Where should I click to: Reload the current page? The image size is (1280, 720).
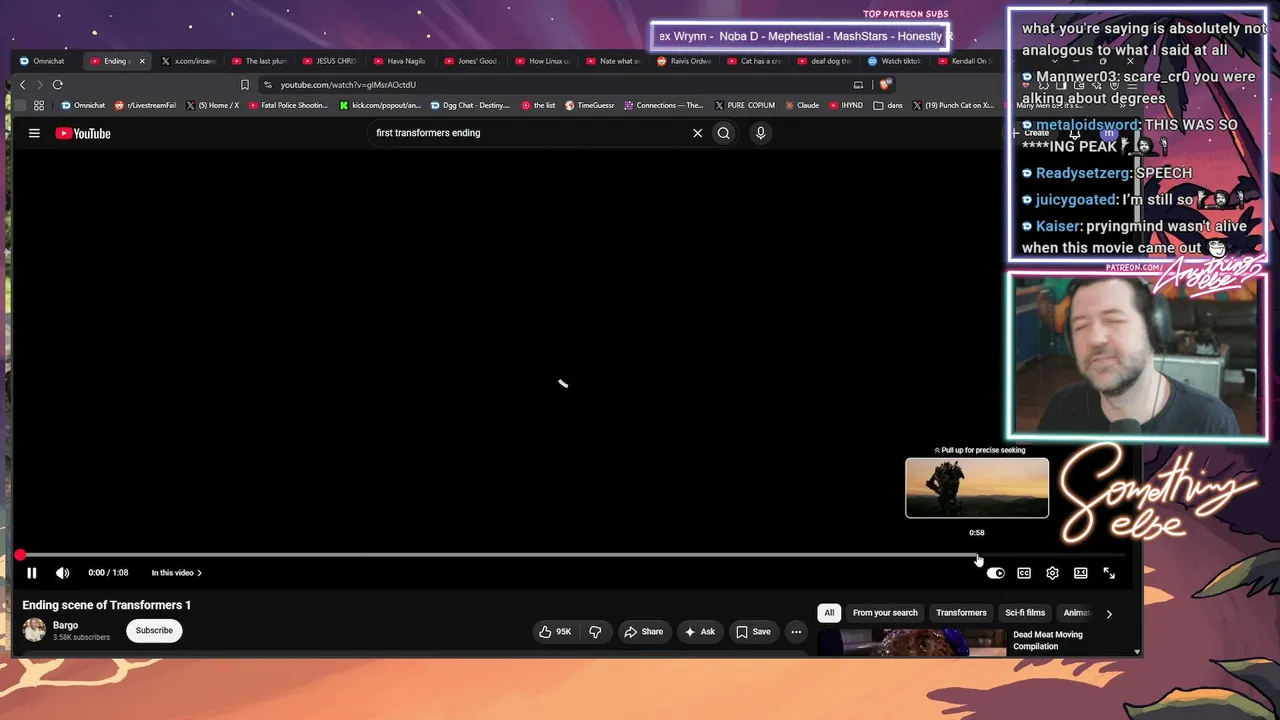[x=58, y=85]
